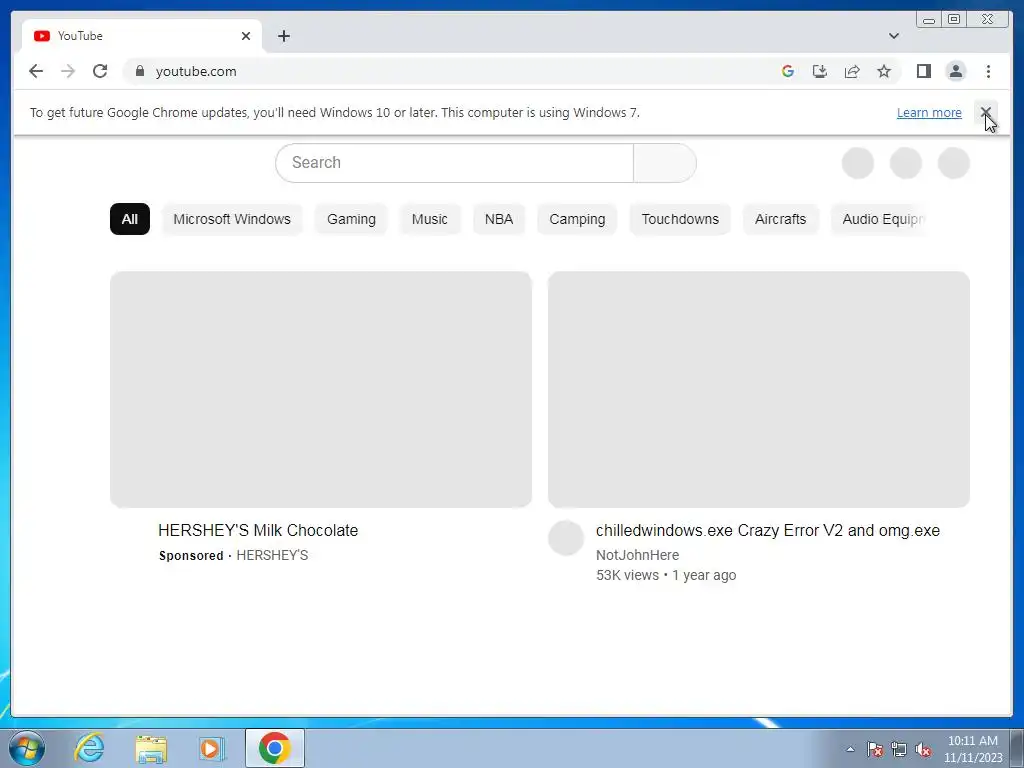Open the Learn more link
Viewport: 1024px width, 768px height.
pyautogui.click(x=929, y=112)
